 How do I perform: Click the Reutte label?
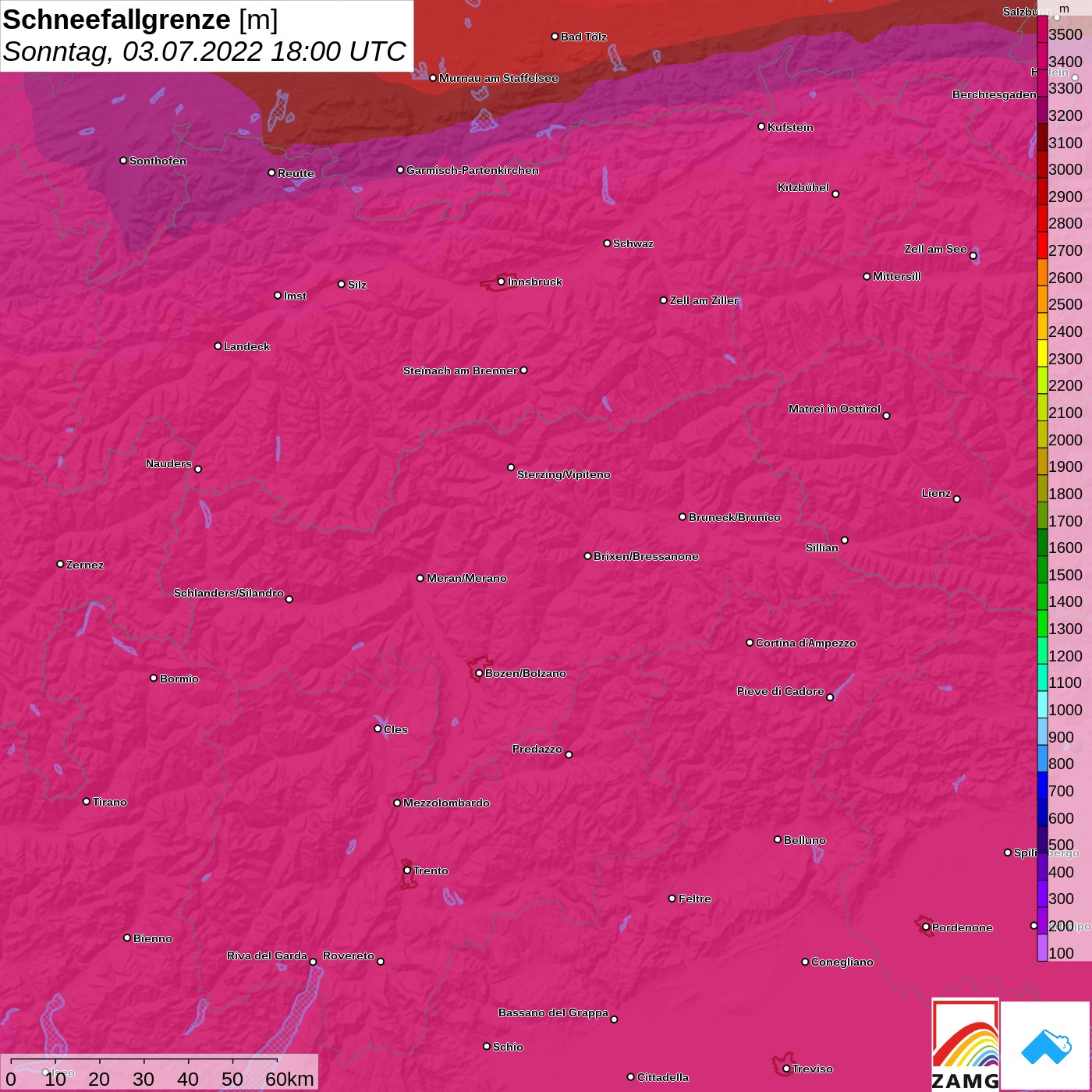coord(296,173)
